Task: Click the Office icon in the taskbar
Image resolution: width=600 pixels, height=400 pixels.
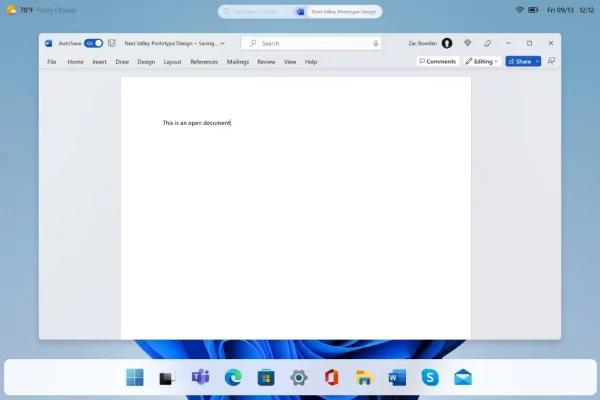Action: click(331, 377)
